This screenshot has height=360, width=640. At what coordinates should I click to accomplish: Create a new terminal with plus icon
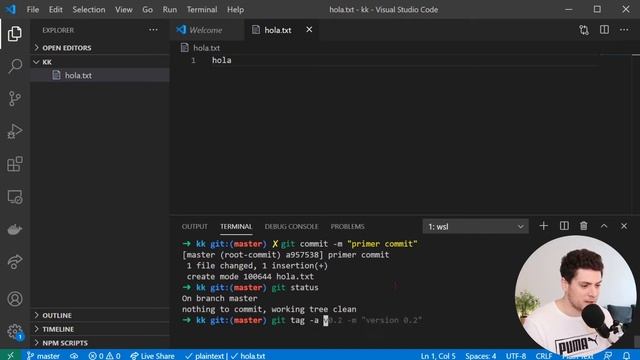coord(543,226)
